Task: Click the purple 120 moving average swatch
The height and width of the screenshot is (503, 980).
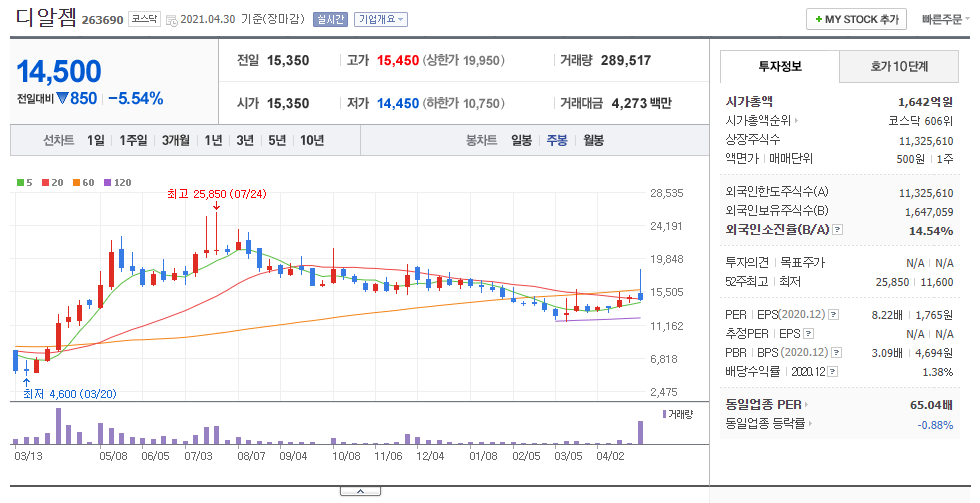Action: 108,182
